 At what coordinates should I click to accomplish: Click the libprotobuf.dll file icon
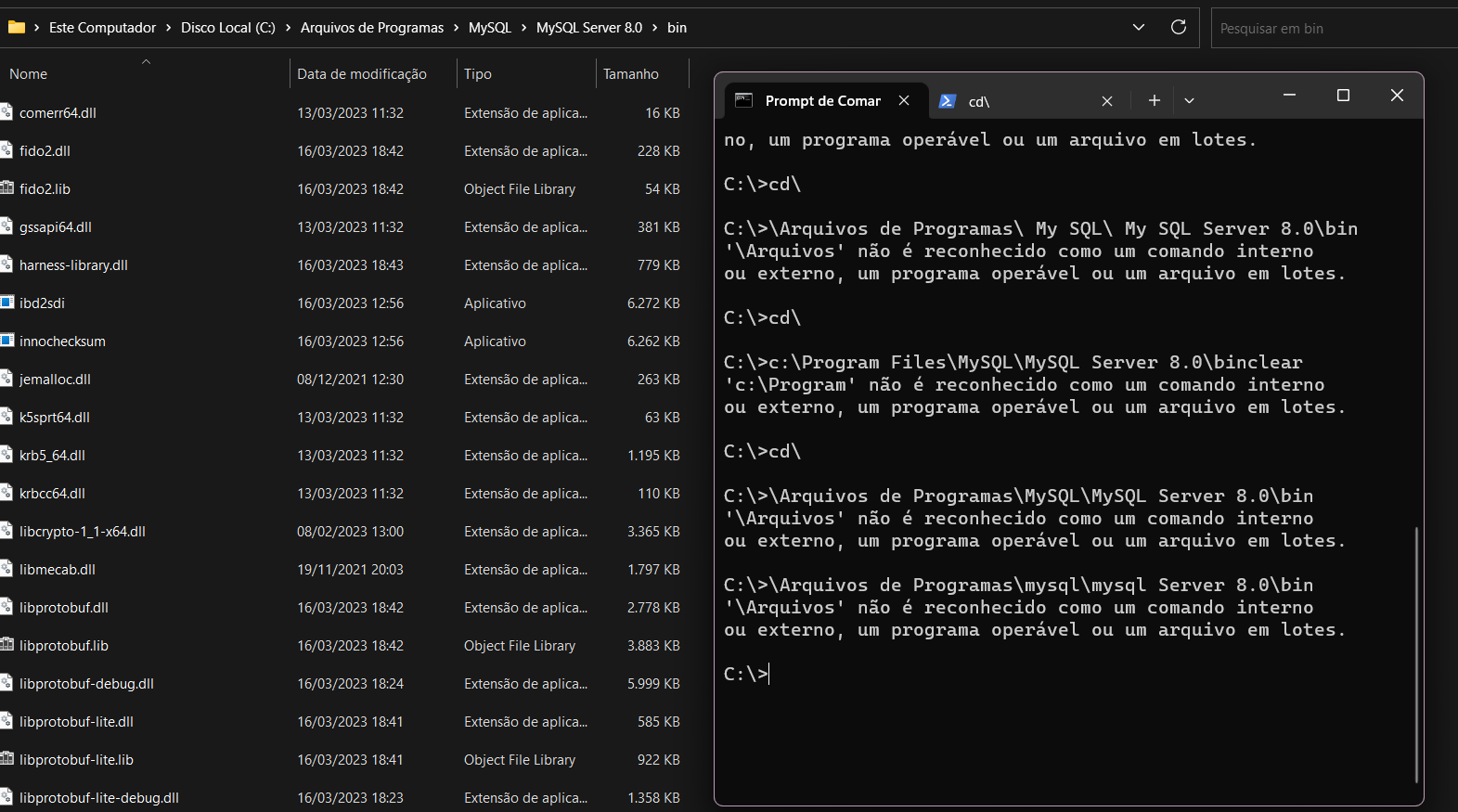coord(7,607)
